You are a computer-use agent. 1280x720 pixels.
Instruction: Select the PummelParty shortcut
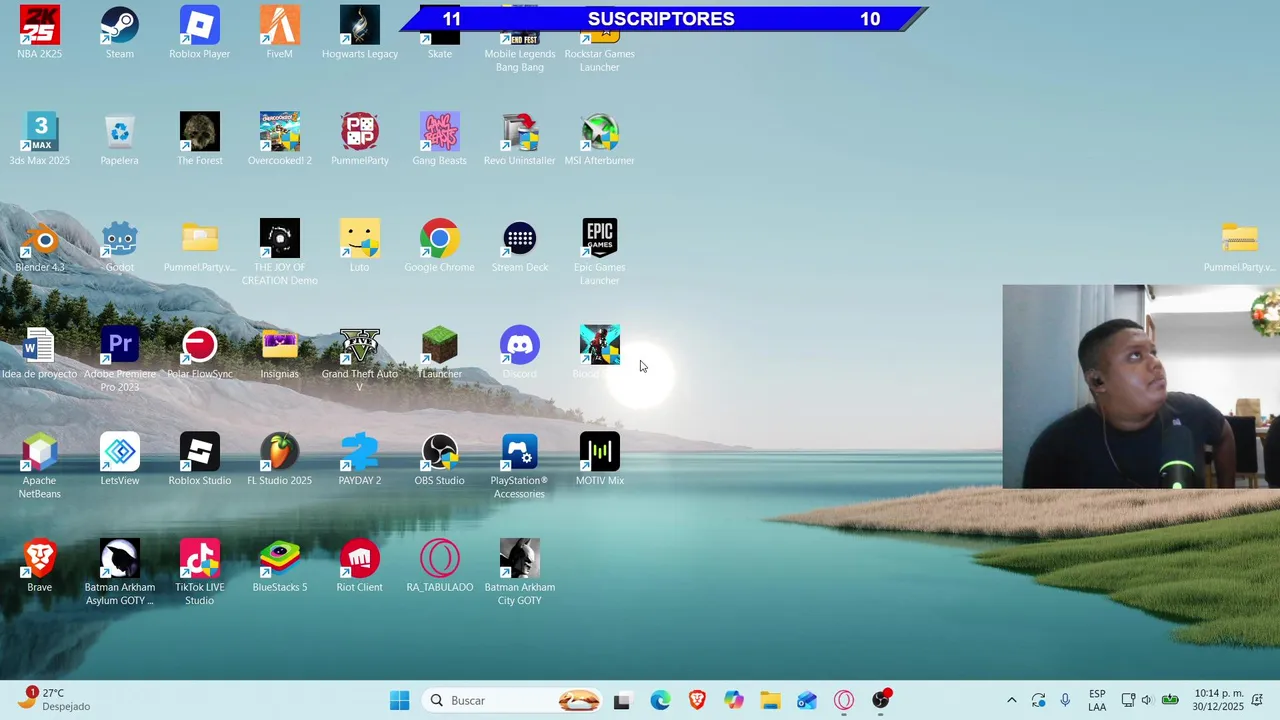tap(360, 133)
